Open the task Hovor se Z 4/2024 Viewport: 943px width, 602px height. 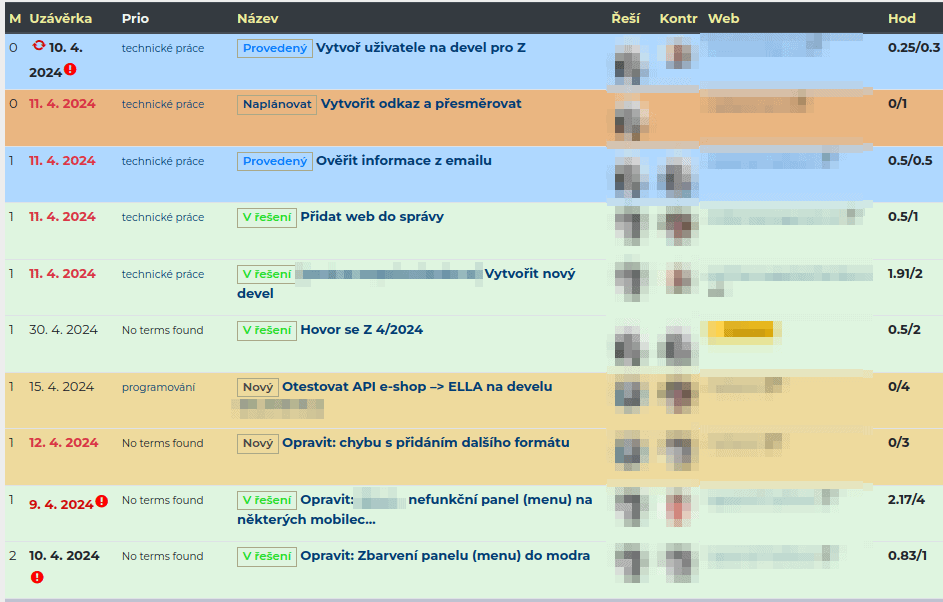pos(361,330)
